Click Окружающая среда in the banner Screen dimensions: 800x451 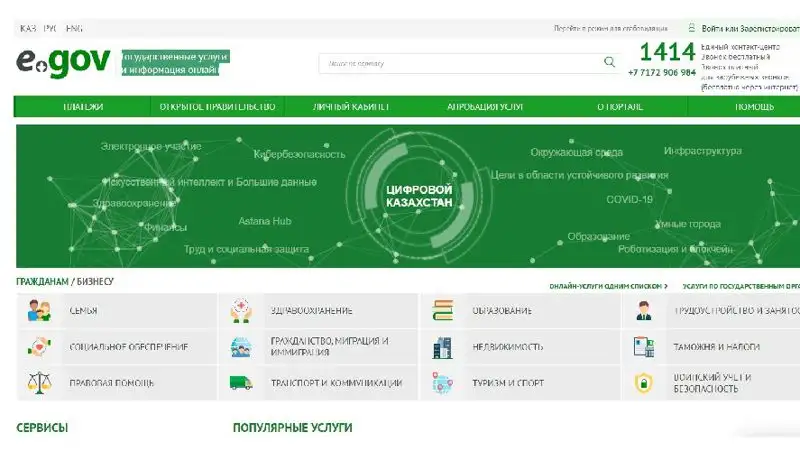(577, 152)
